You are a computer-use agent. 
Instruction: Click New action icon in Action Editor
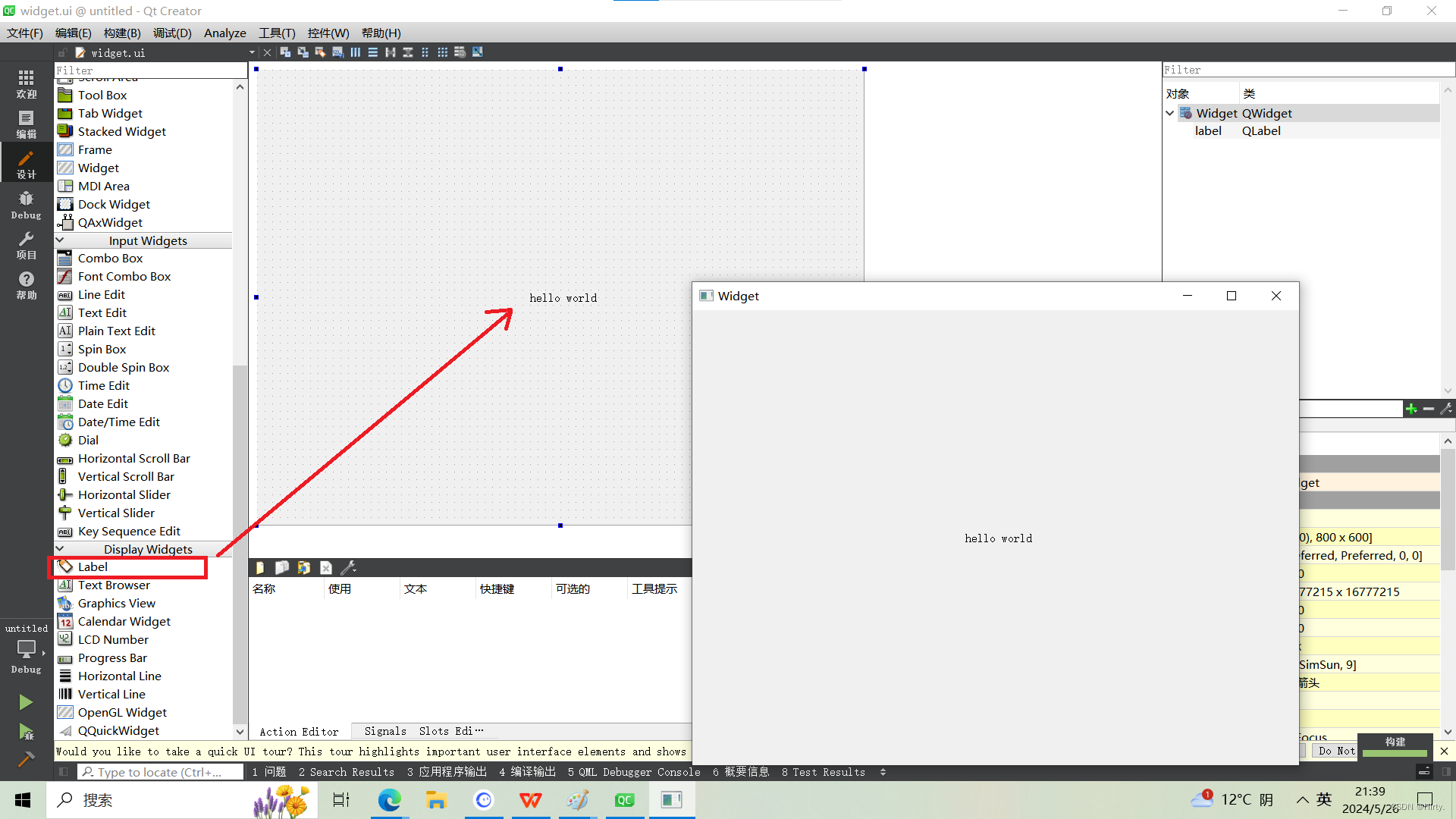click(260, 567)
